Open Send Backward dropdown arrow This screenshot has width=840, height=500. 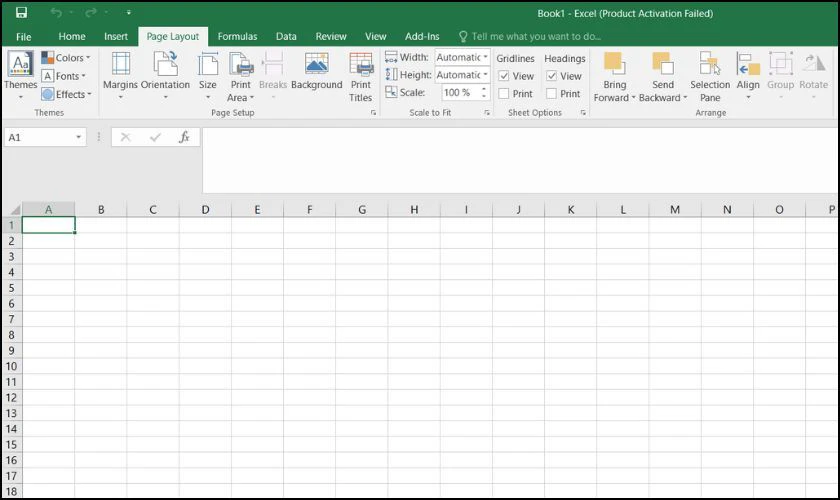(x=685, y=98)
